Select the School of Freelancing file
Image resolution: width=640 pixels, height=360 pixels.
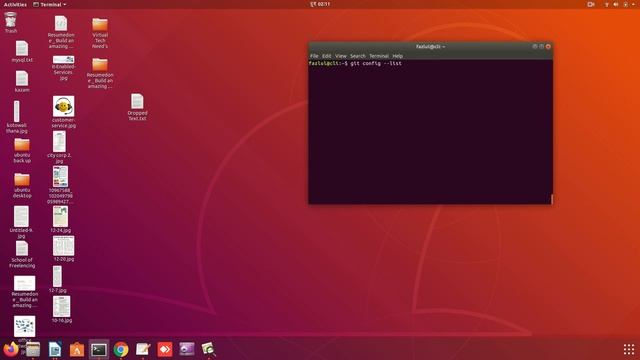22,255
